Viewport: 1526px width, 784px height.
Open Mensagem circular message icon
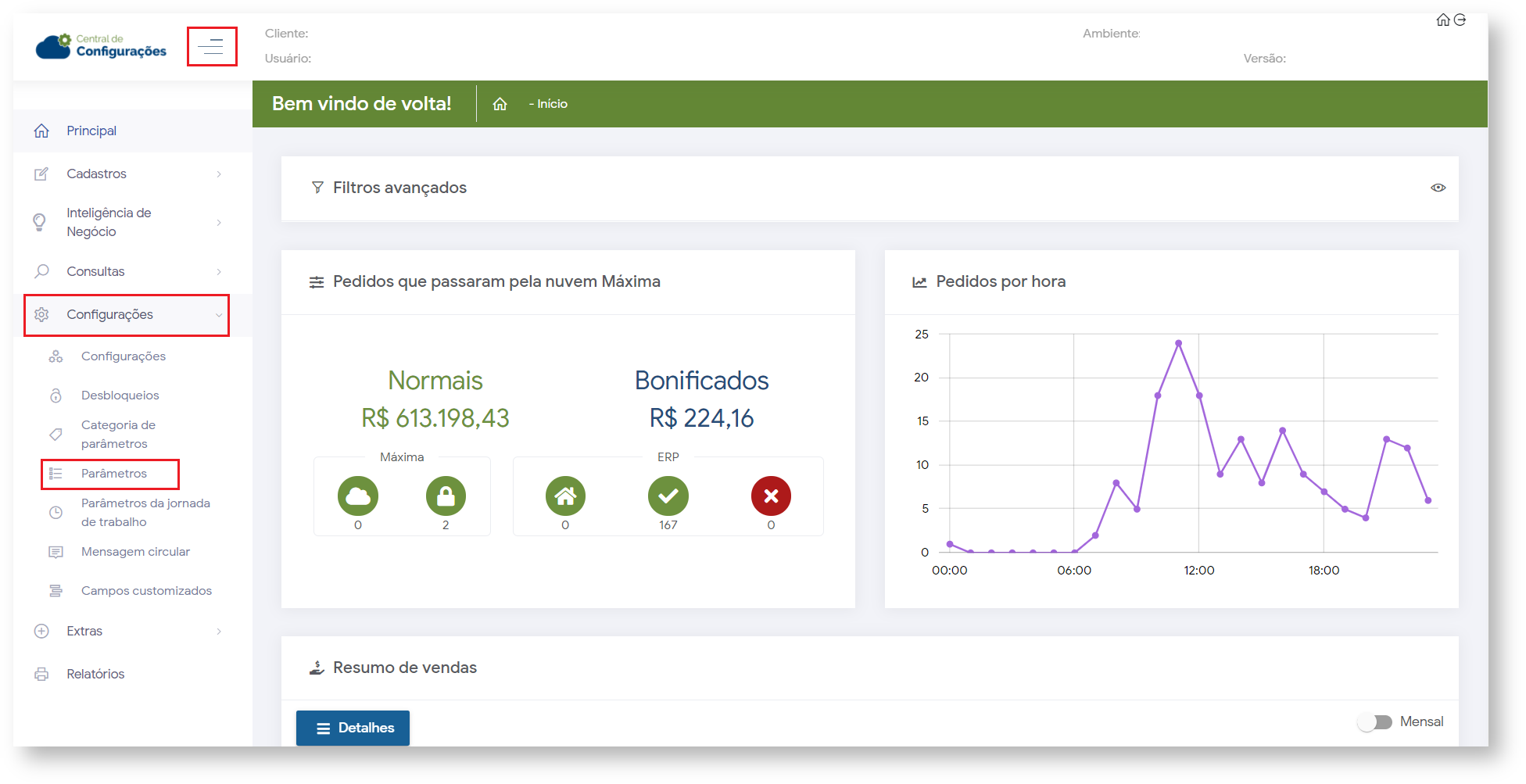pos(56,552)
